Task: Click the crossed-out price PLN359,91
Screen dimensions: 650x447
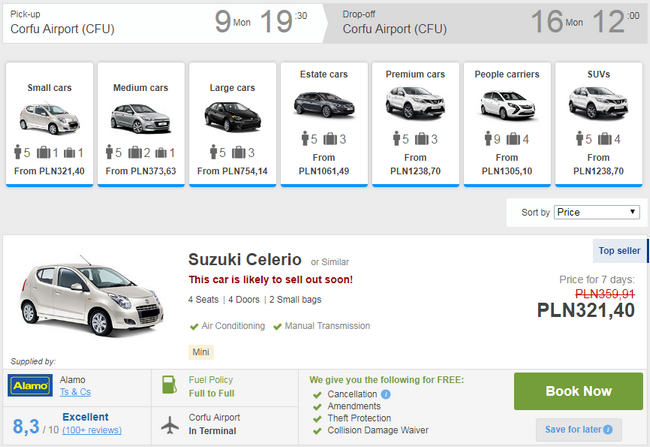Action: 605,294
